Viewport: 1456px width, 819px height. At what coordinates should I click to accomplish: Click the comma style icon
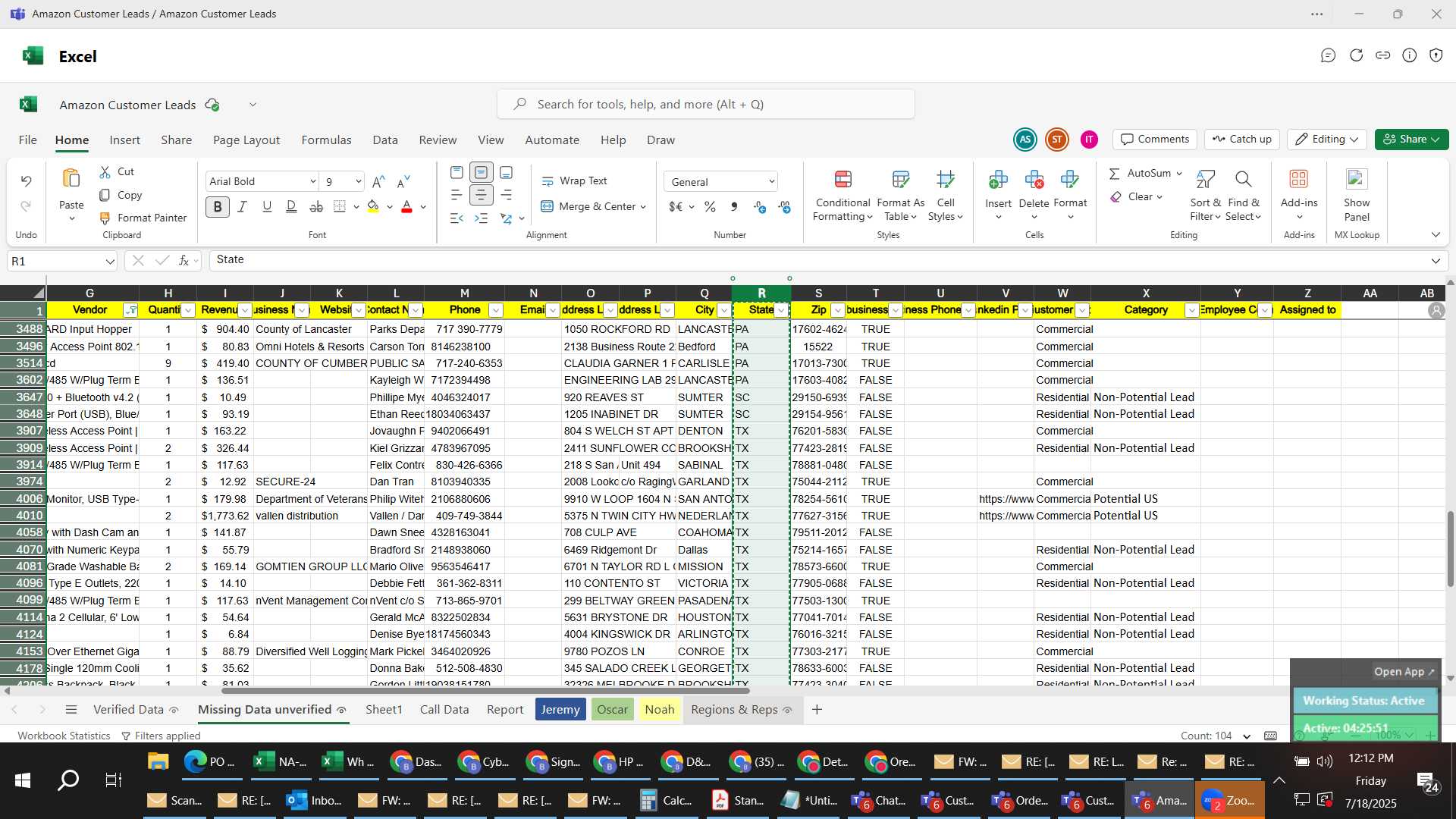734,206
